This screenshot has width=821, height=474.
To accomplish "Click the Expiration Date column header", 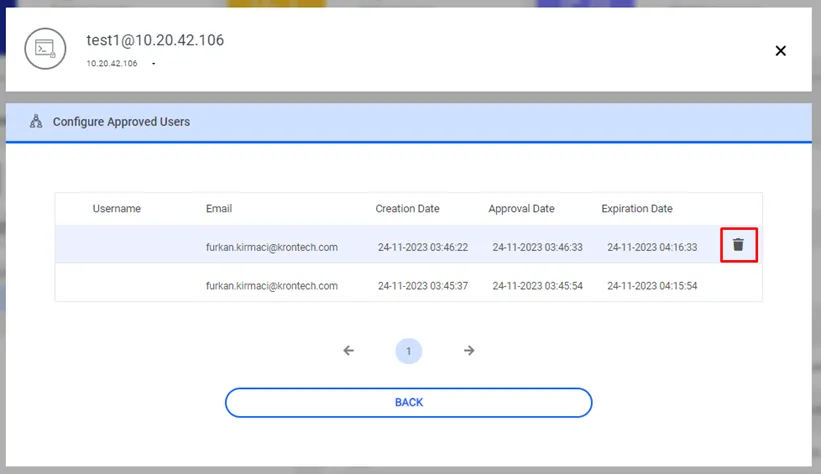I will point(637,208).
